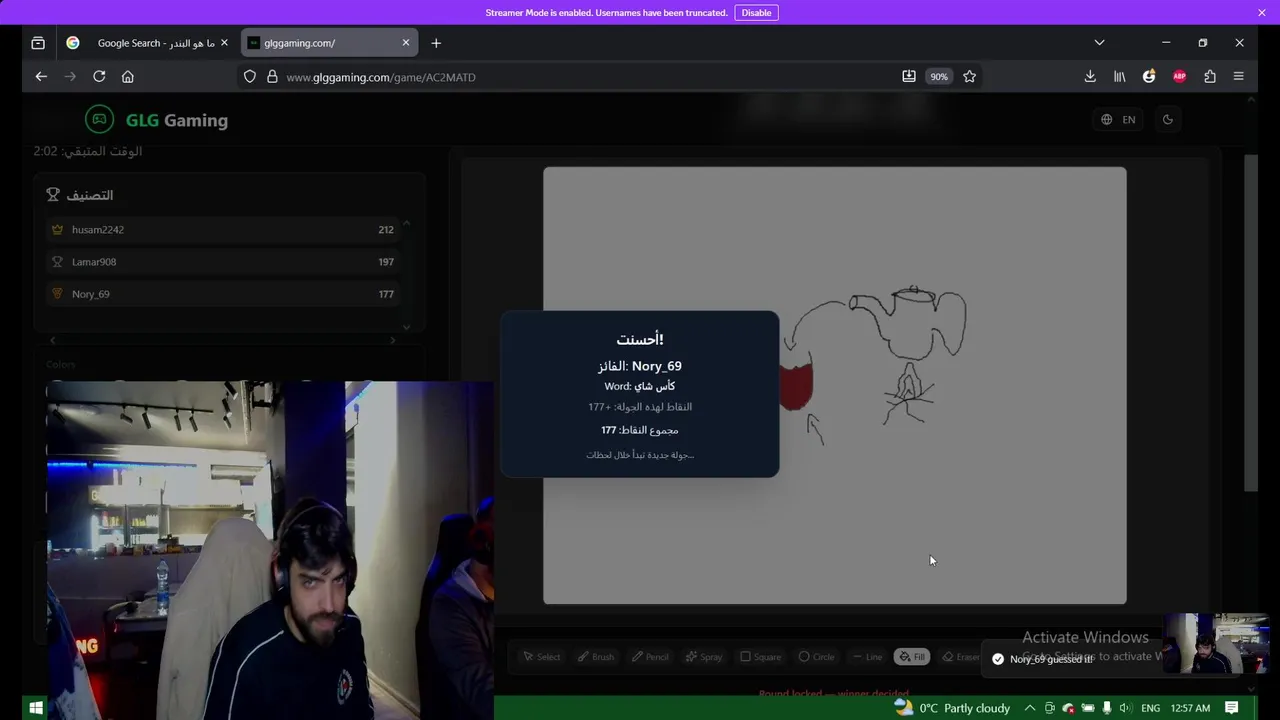Viewport: 1280px width, 720px height.
Task: Open the weather widget 0°C
Action: 951,708
